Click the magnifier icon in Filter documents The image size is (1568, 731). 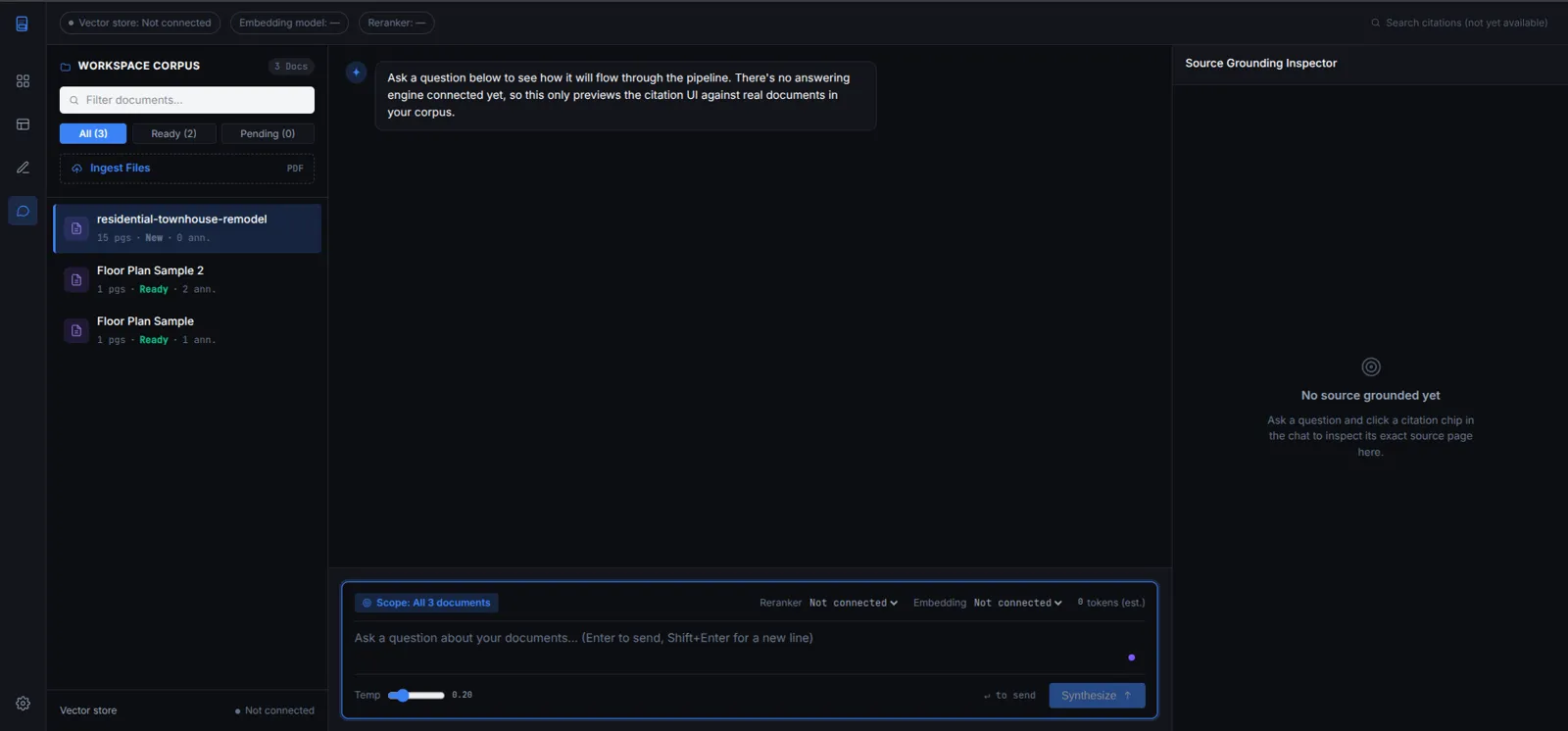click(x=73, y=100)
